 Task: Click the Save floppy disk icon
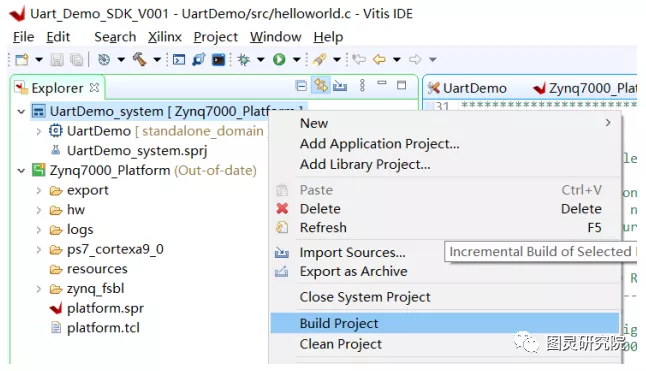click(57, 60)
